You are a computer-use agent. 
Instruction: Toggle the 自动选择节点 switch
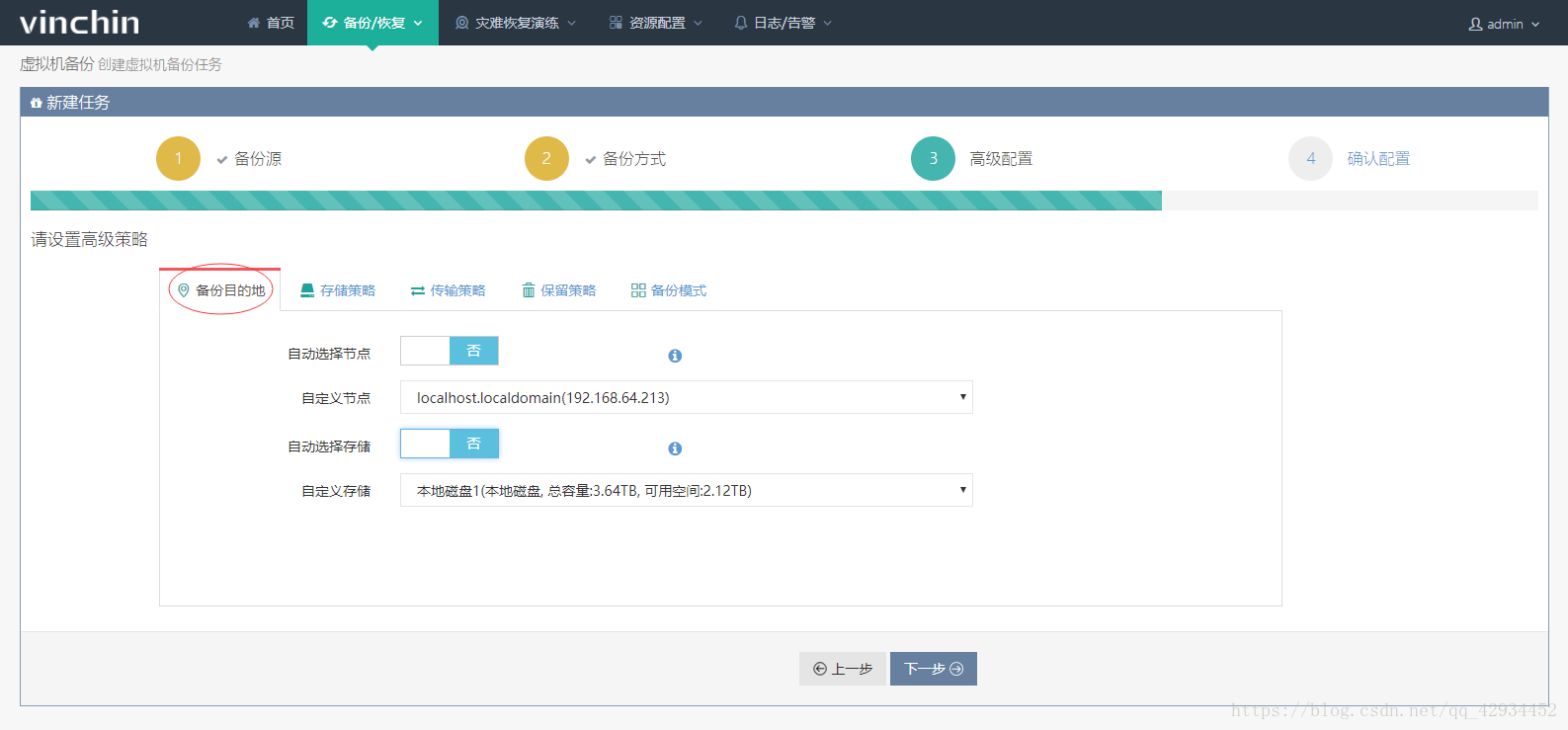450,351
